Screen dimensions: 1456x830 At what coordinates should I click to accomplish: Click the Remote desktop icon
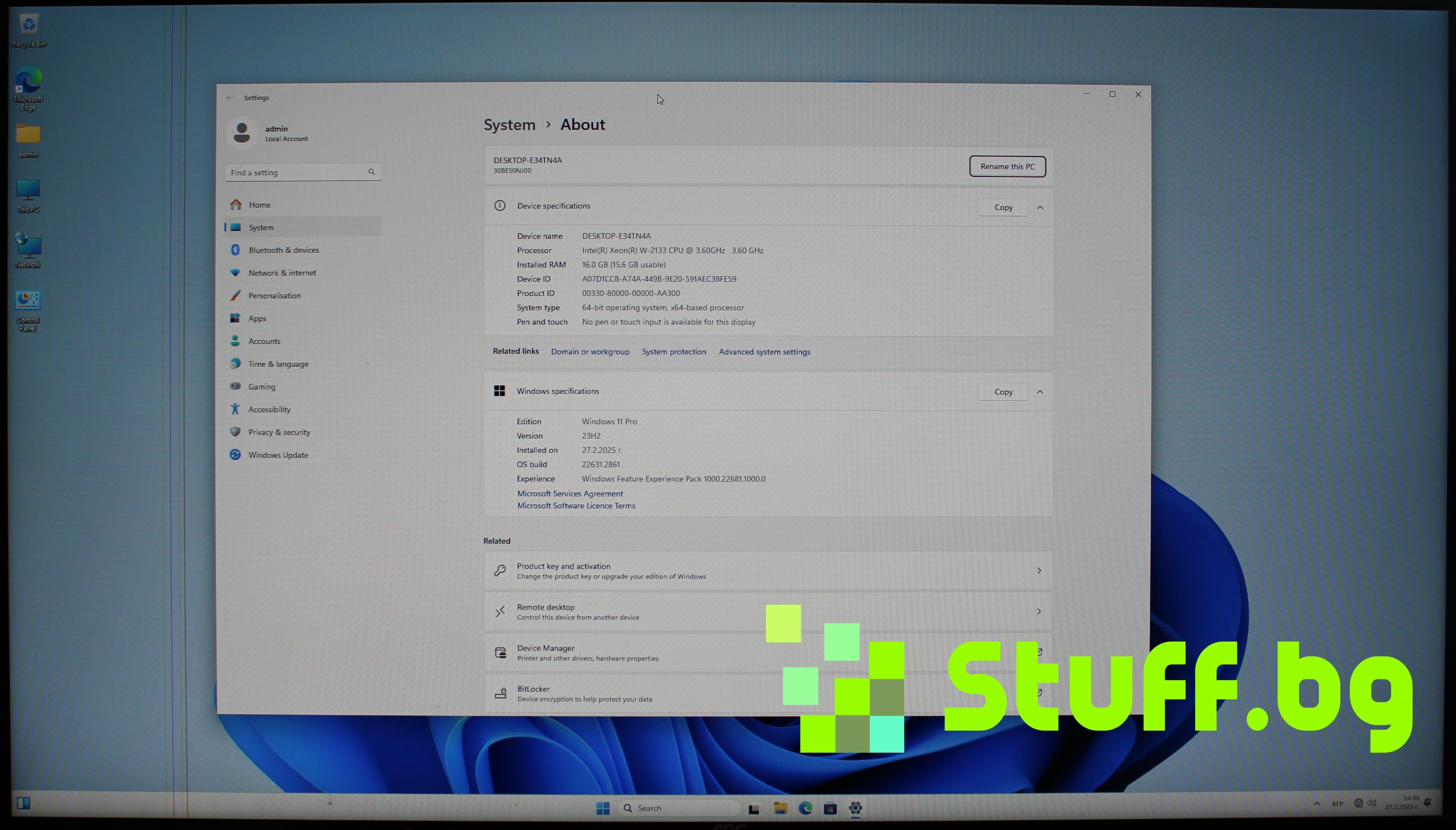[x=500, y=612]
